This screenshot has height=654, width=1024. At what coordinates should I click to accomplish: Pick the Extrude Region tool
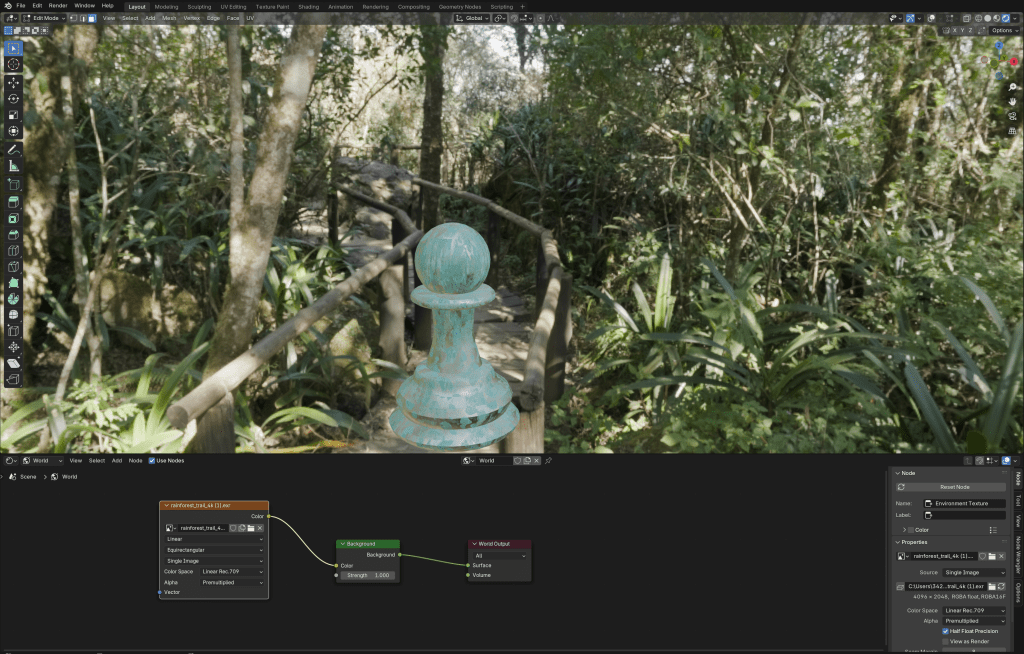(x=13, y=201)
